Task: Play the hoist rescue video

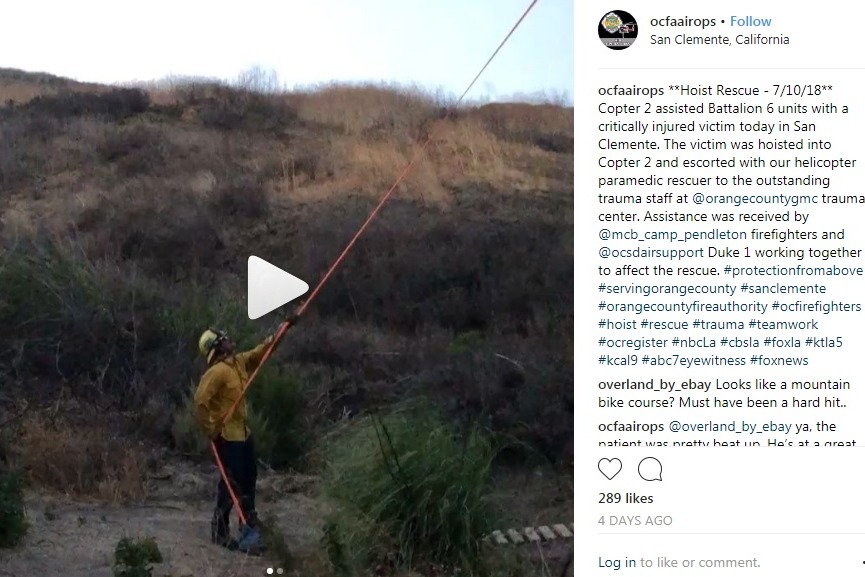Action: (x=277, y=287)
